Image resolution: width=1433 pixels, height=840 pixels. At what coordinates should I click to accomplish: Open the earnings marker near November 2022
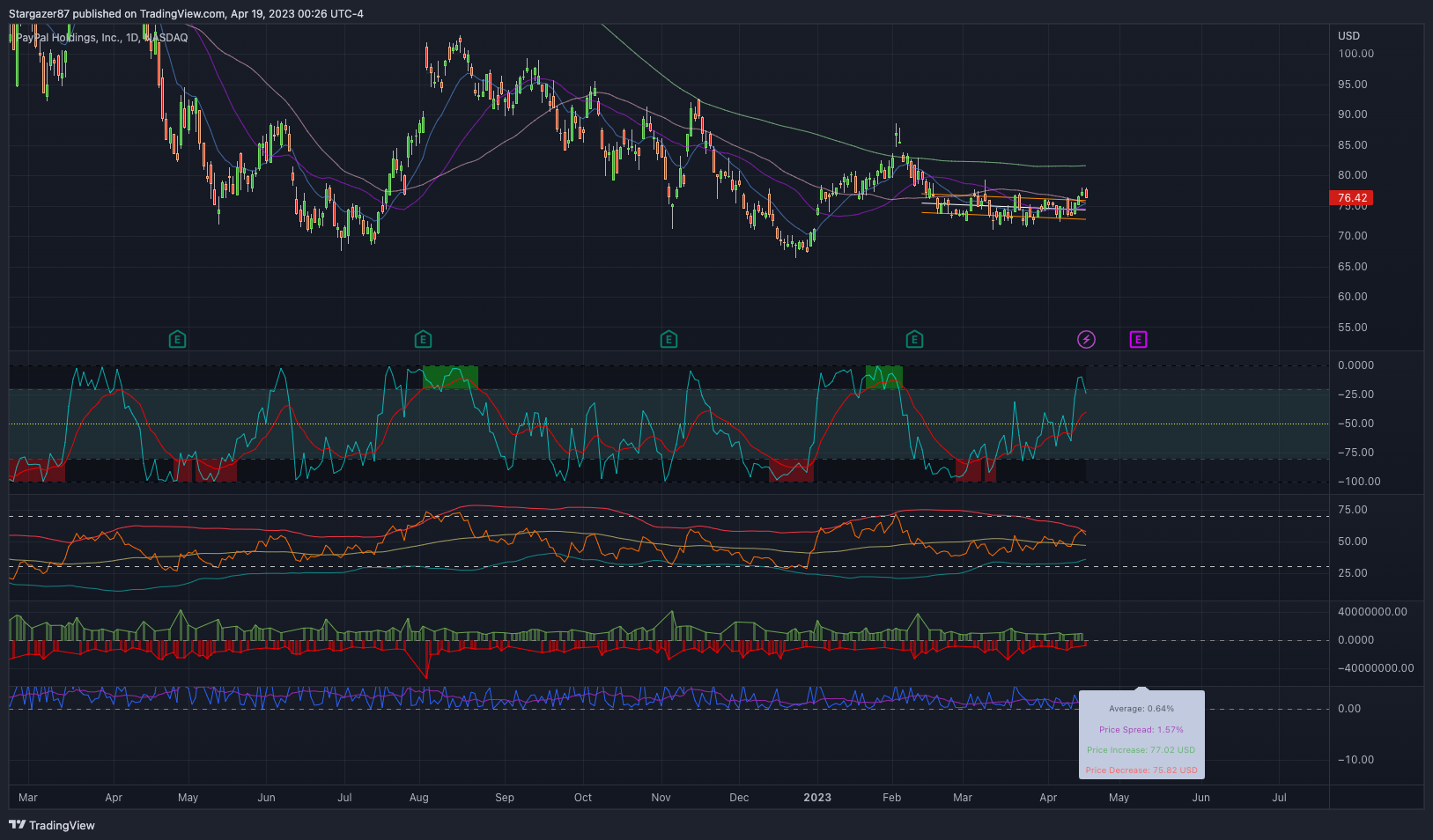(668, 339)
